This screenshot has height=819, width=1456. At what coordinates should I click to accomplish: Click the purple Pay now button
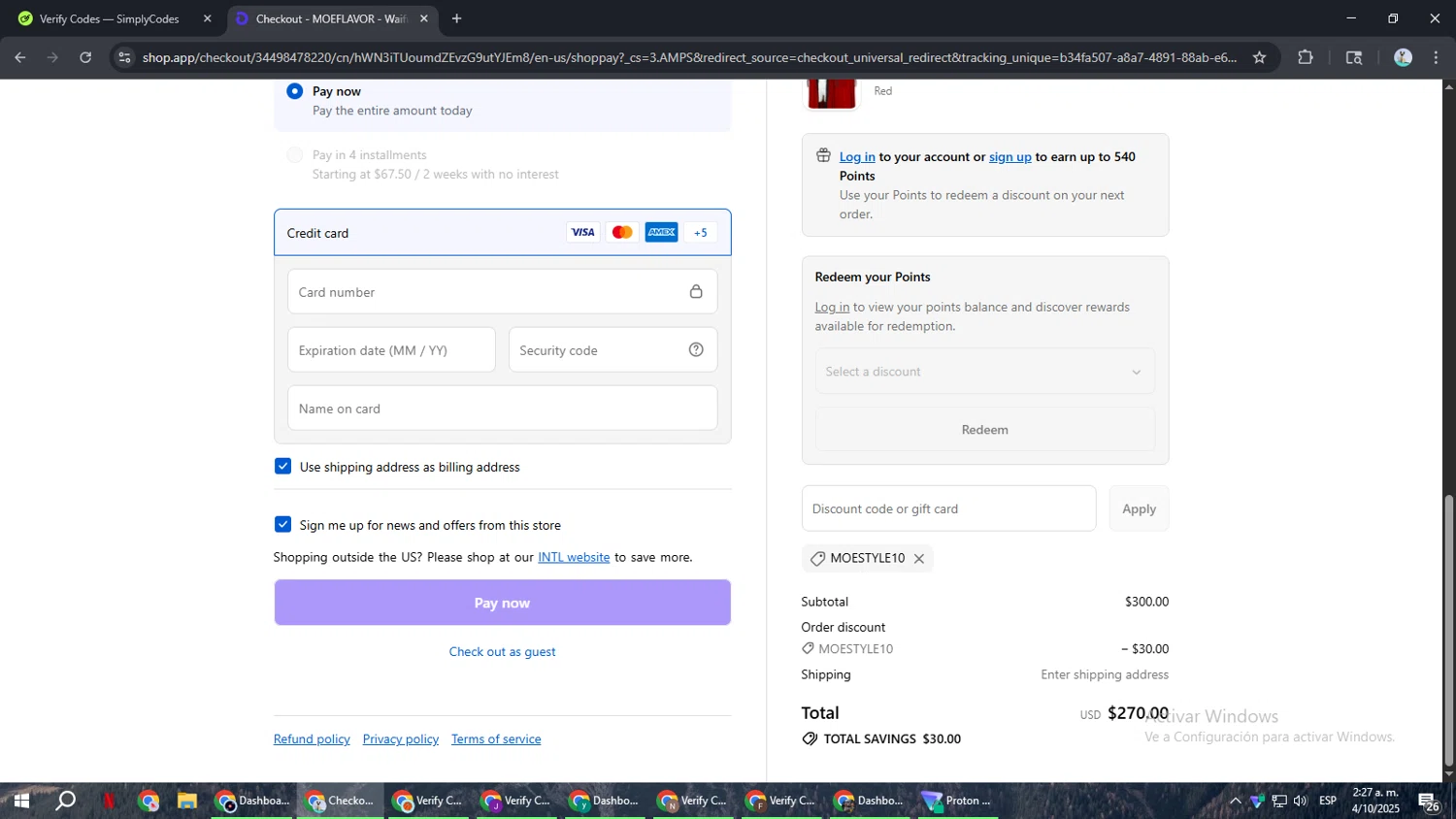tap(502, 603)
